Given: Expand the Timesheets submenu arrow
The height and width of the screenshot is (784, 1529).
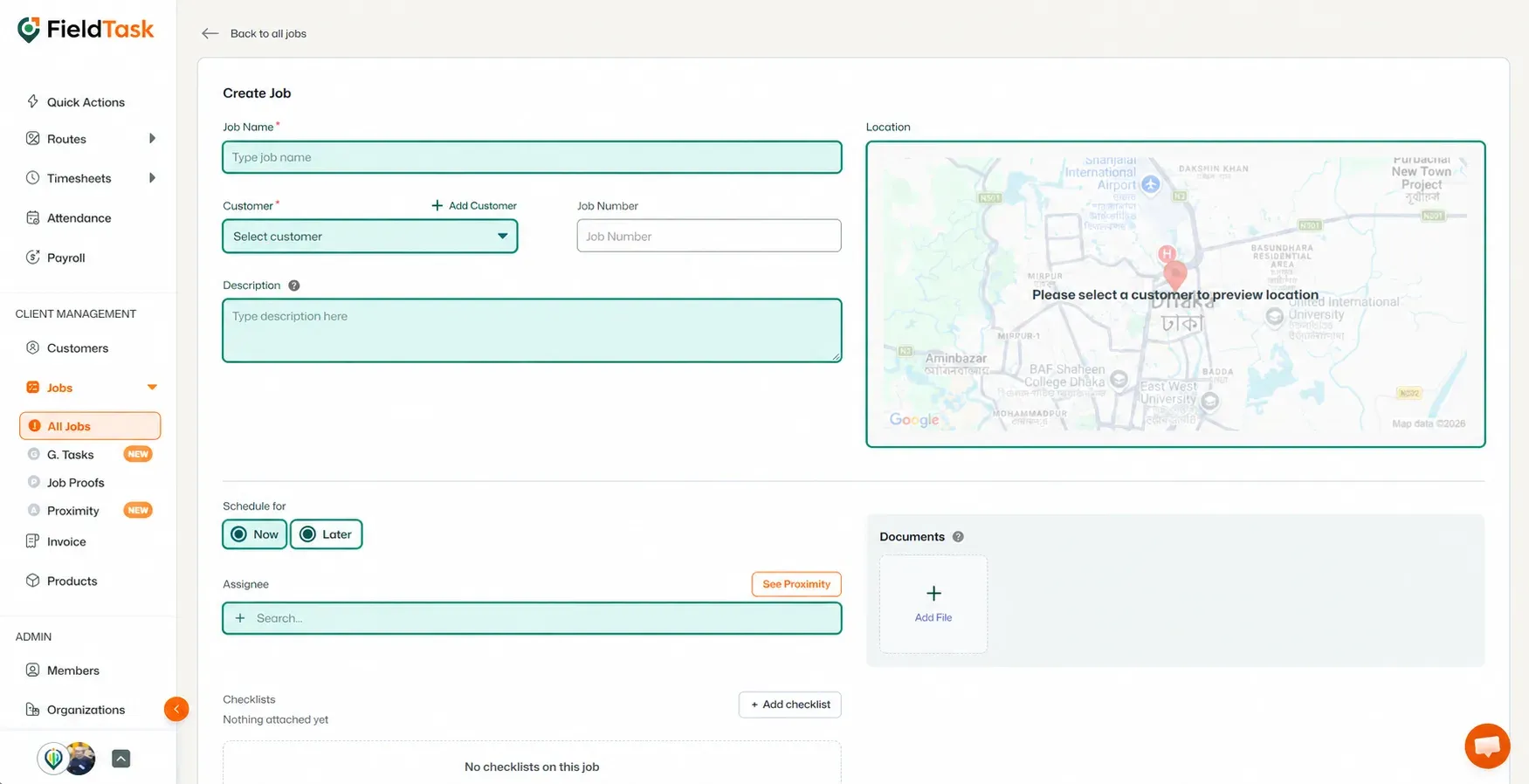Looking at the screenshot, I should [152, 178].
